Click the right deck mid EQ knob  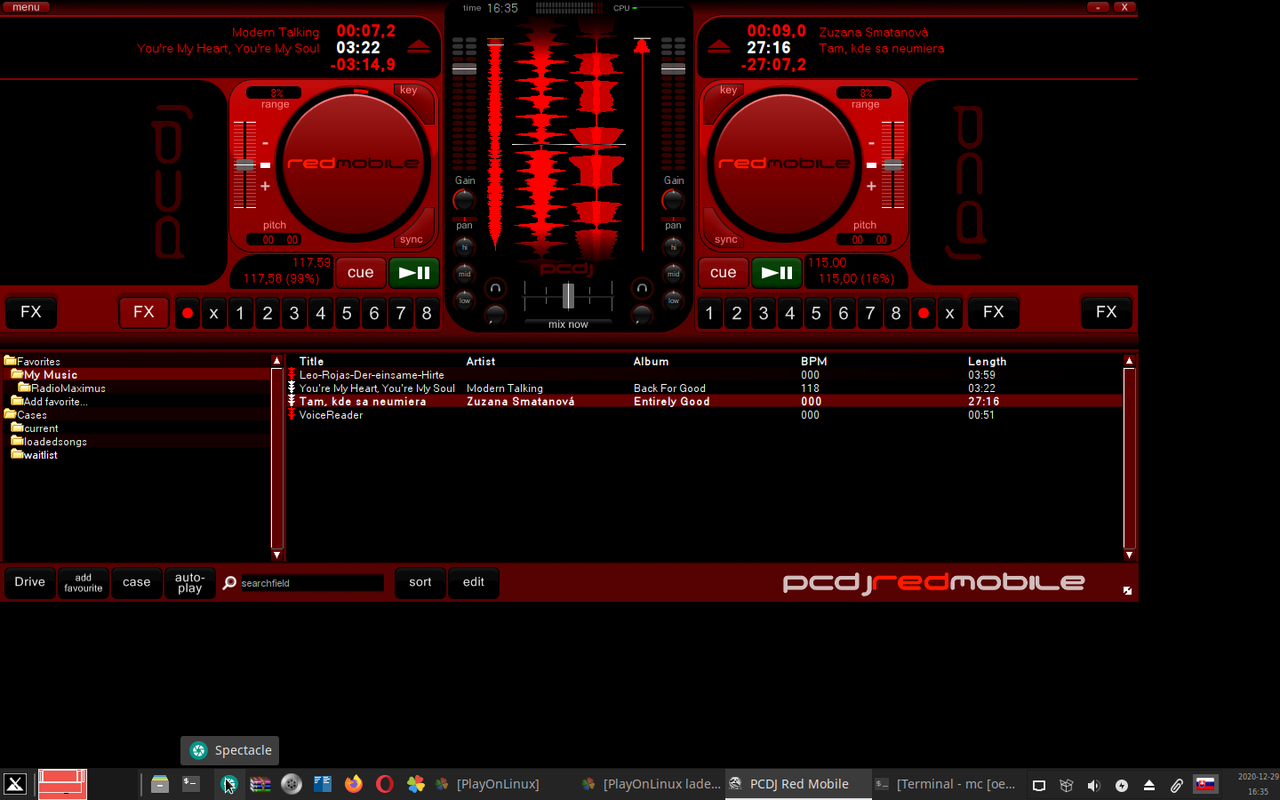673,273
